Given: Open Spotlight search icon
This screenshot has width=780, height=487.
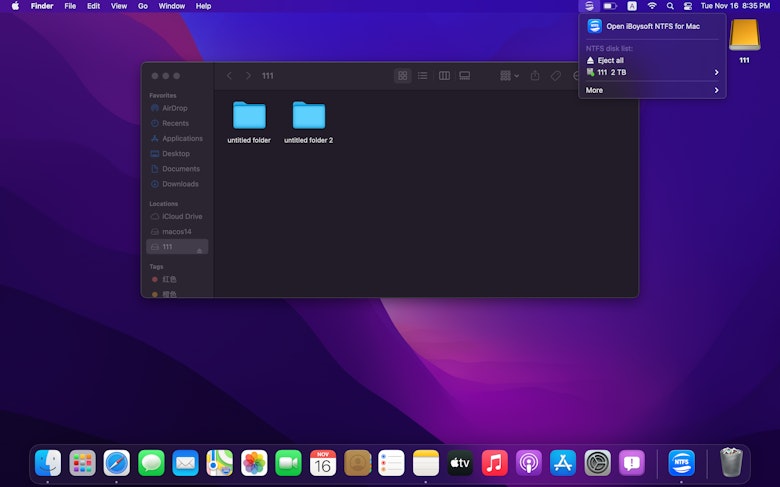Looking at the screenshot, I should (670, 6).
